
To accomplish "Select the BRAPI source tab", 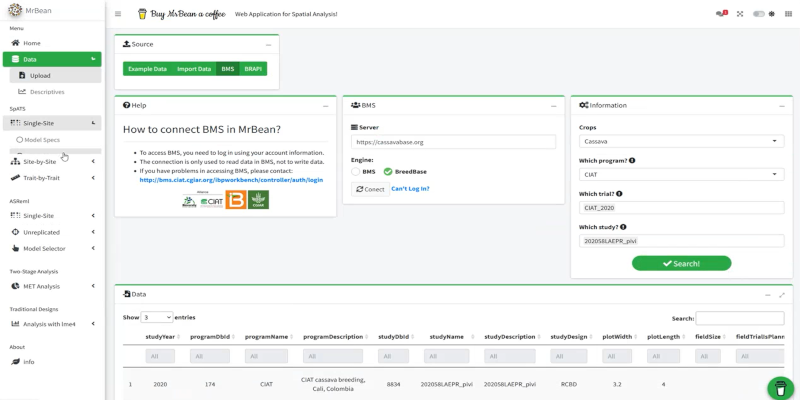I will pyautogui.click(x=253, y=69).
